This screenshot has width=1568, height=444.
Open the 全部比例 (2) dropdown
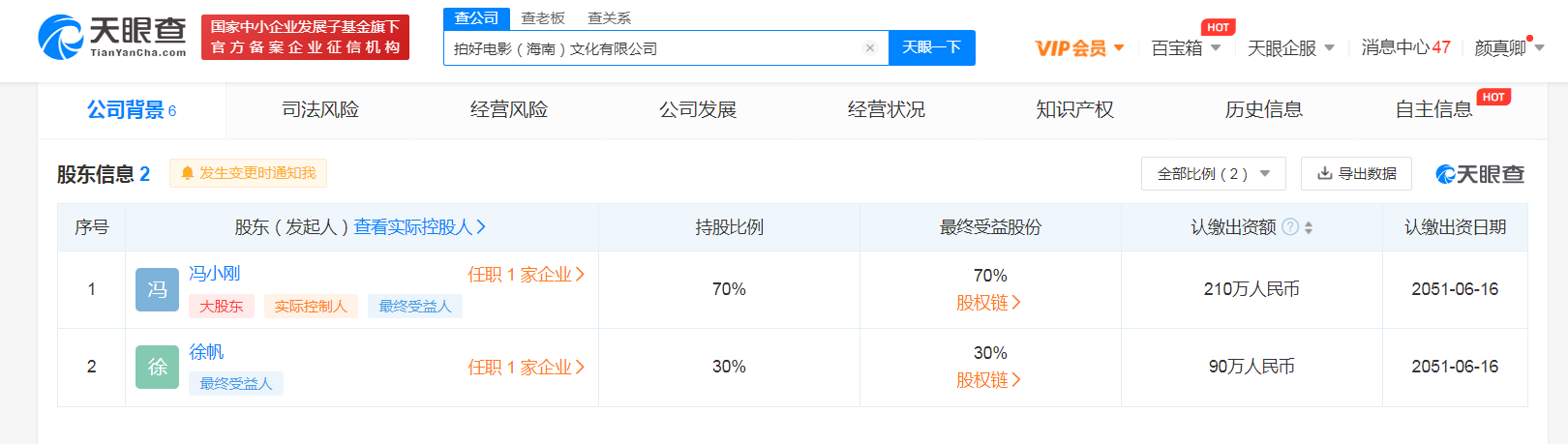1213,174
